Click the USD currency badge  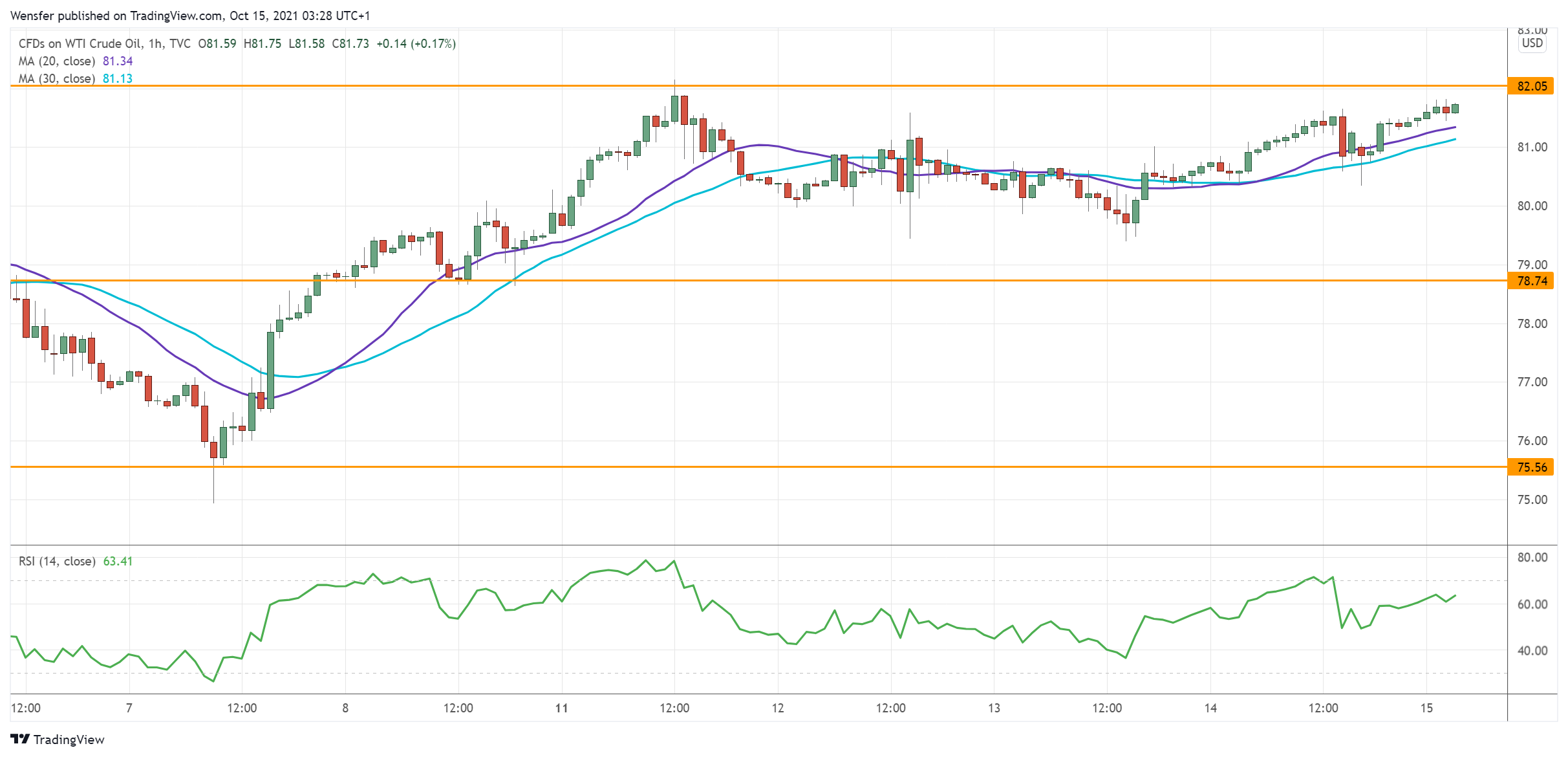coord(1532,43)
